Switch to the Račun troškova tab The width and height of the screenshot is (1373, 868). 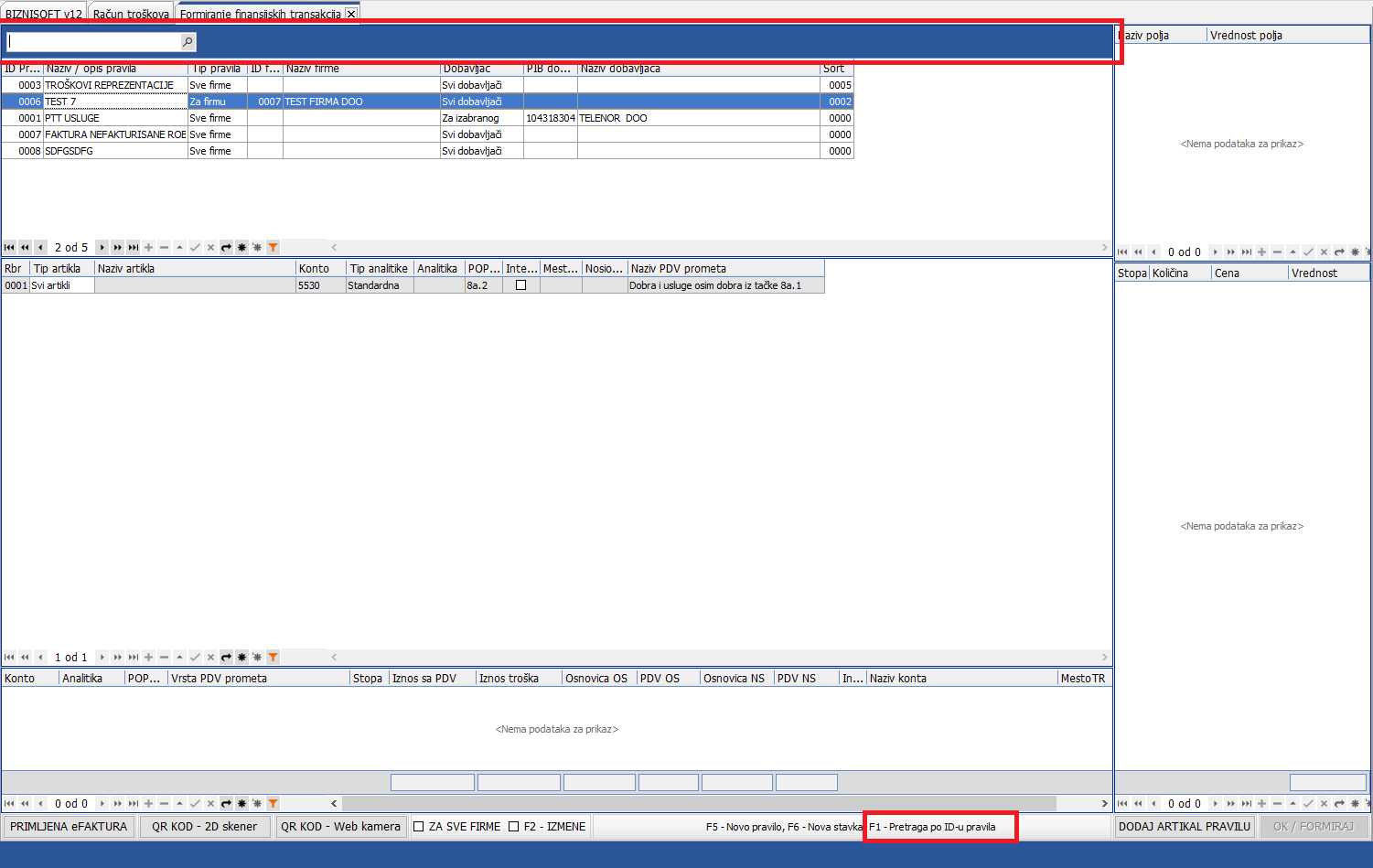click(x=131, y=14)
